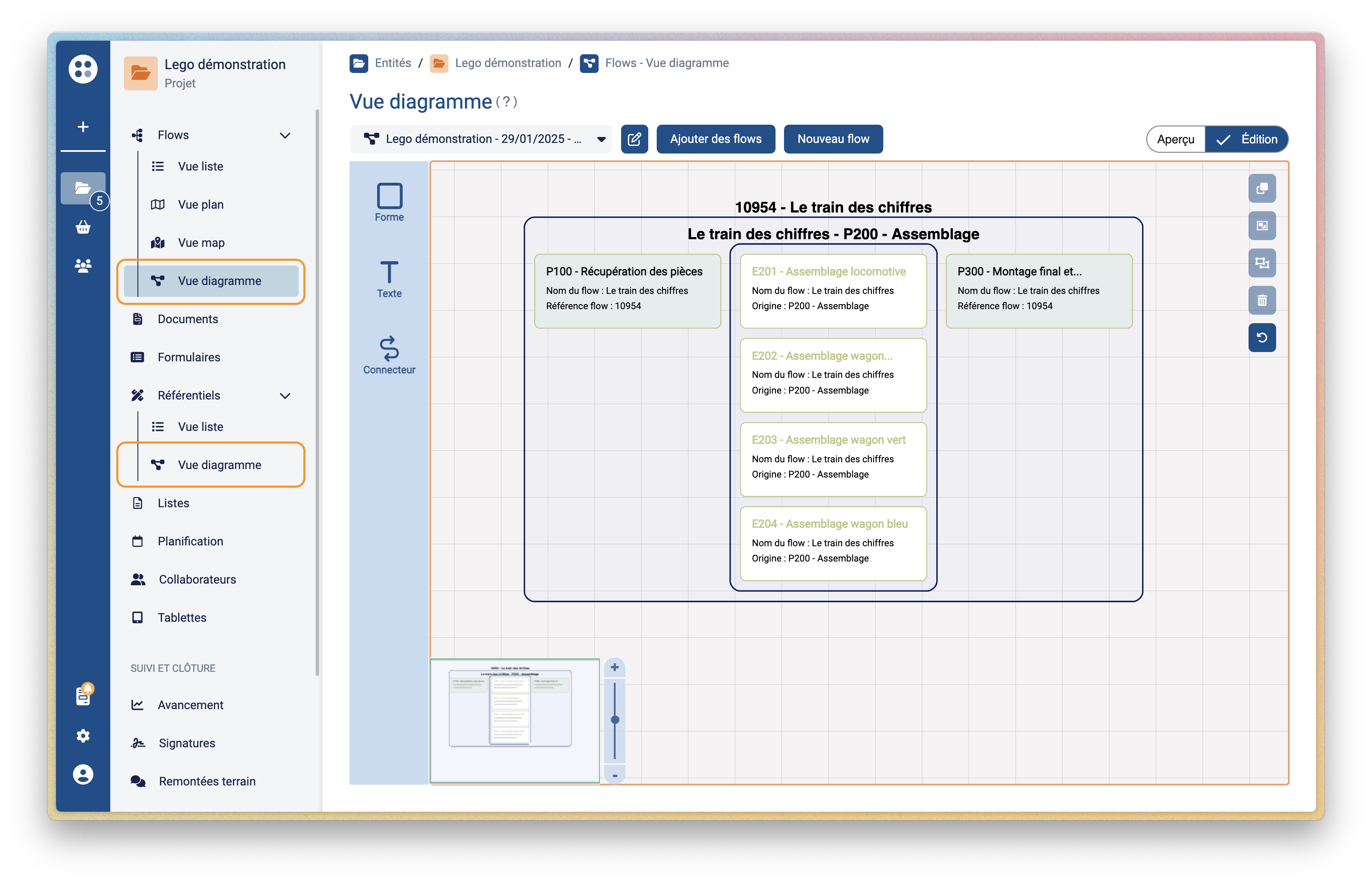
Task: Click the zoom slider handle
Action: pyautogui.click(x=614, y=720)
